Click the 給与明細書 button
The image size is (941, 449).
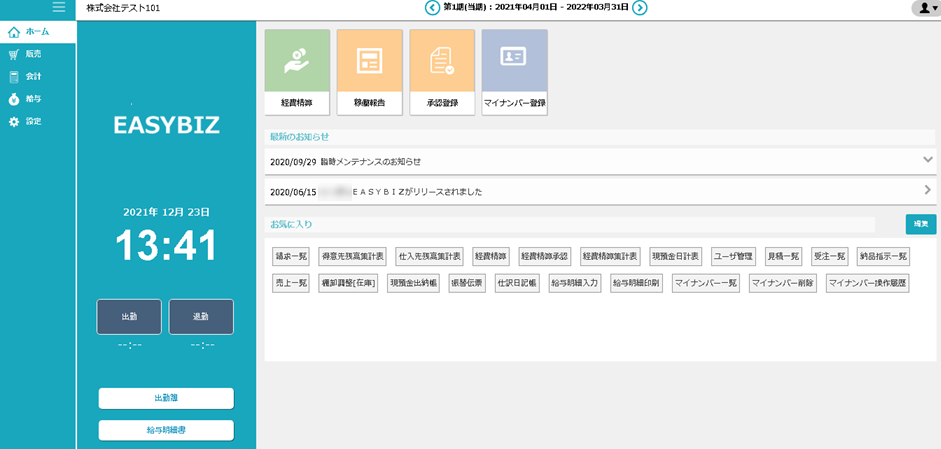tap(166, 430)
